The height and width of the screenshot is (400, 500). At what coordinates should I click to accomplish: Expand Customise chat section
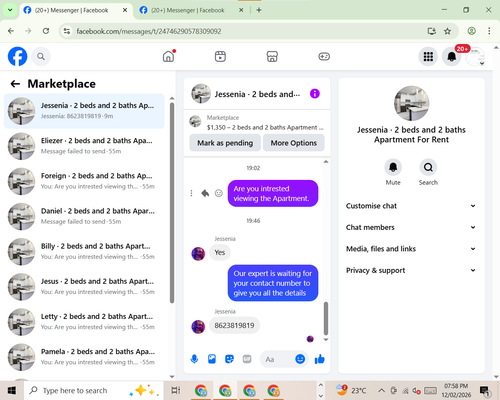click(x=411, y=206)
